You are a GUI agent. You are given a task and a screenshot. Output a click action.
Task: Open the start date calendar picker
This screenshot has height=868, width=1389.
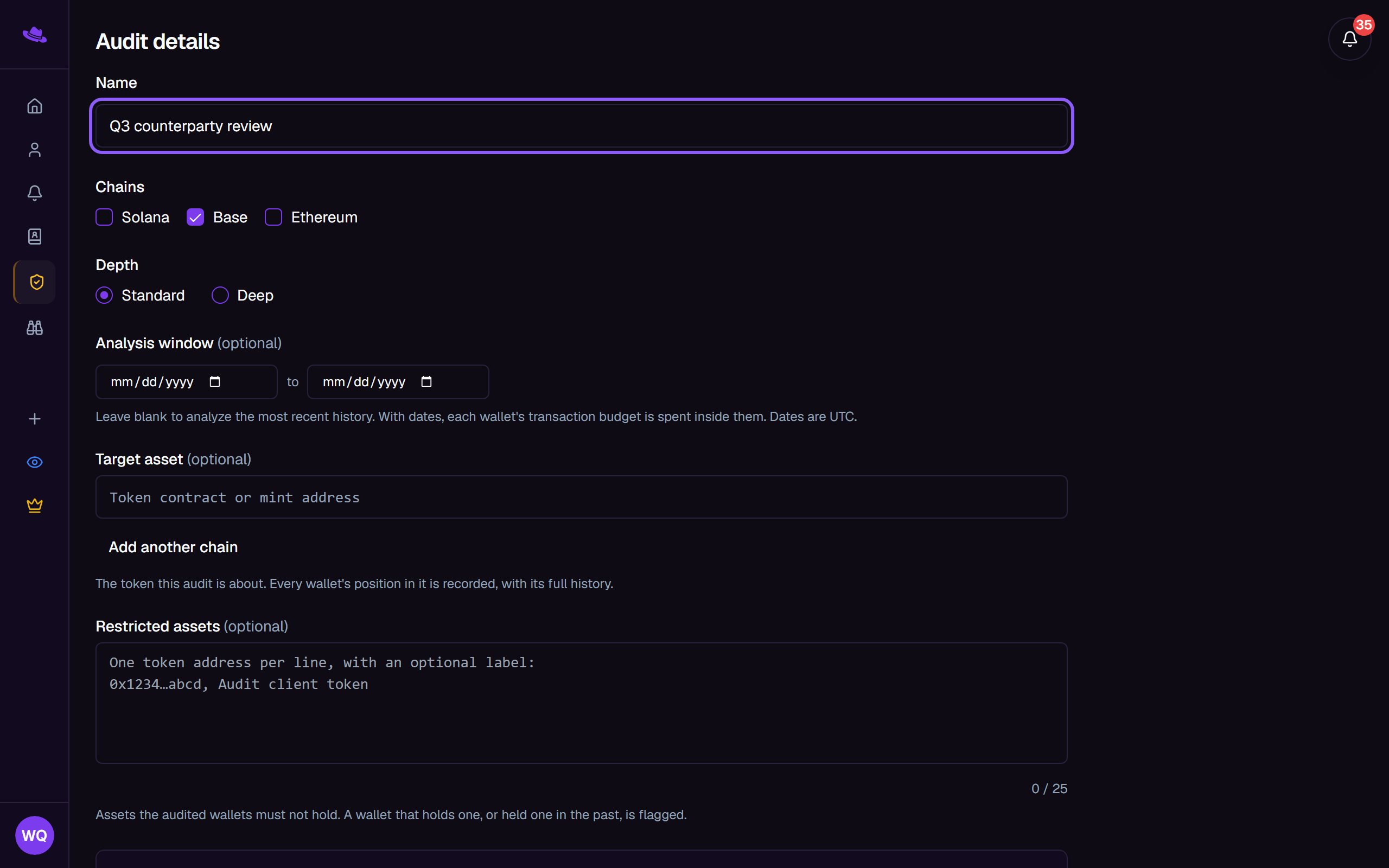click(215, 382)
